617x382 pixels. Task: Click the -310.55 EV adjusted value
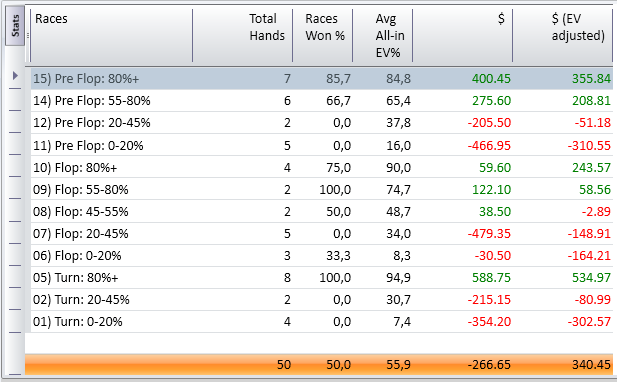589,146
